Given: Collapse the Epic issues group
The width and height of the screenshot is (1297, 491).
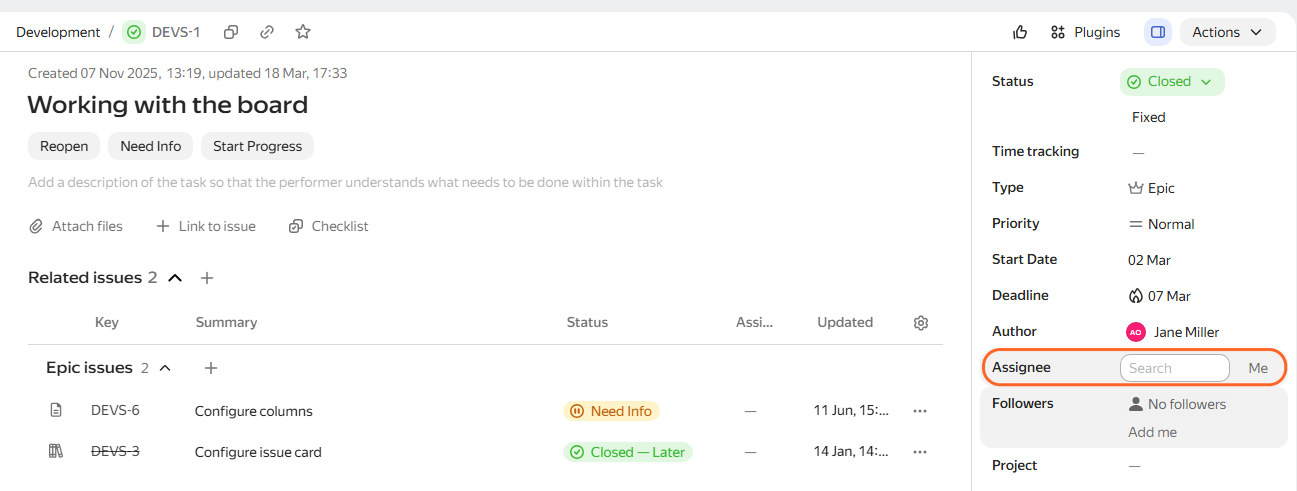Looking at the screenshot, I should tap(166, 368).
